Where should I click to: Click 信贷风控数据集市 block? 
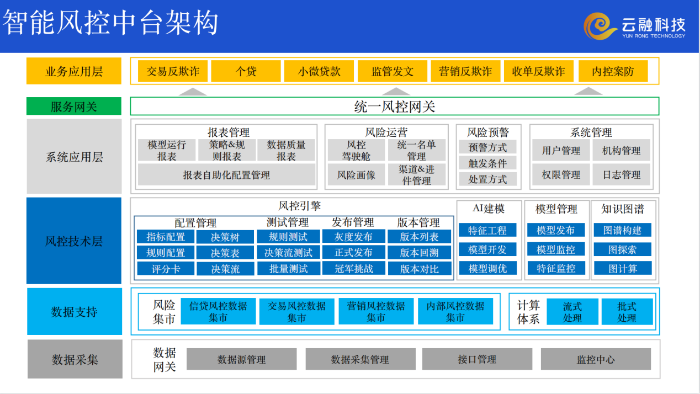coord(218,311)
